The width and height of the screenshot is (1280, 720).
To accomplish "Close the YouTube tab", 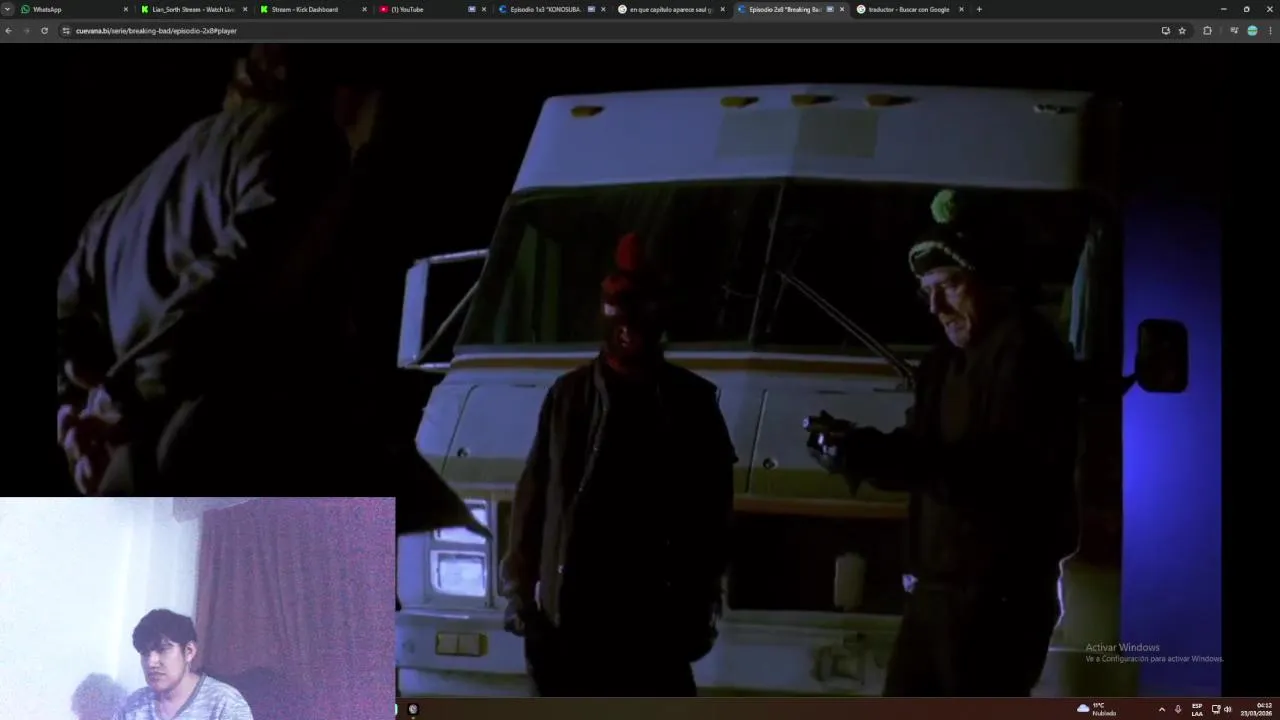I will click(484, 9).
